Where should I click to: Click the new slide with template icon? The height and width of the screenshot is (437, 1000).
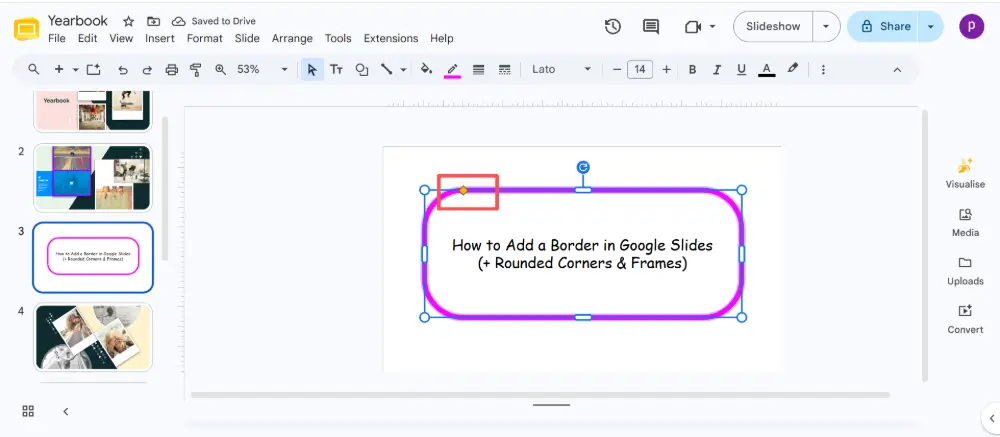[x=94, y=70]
